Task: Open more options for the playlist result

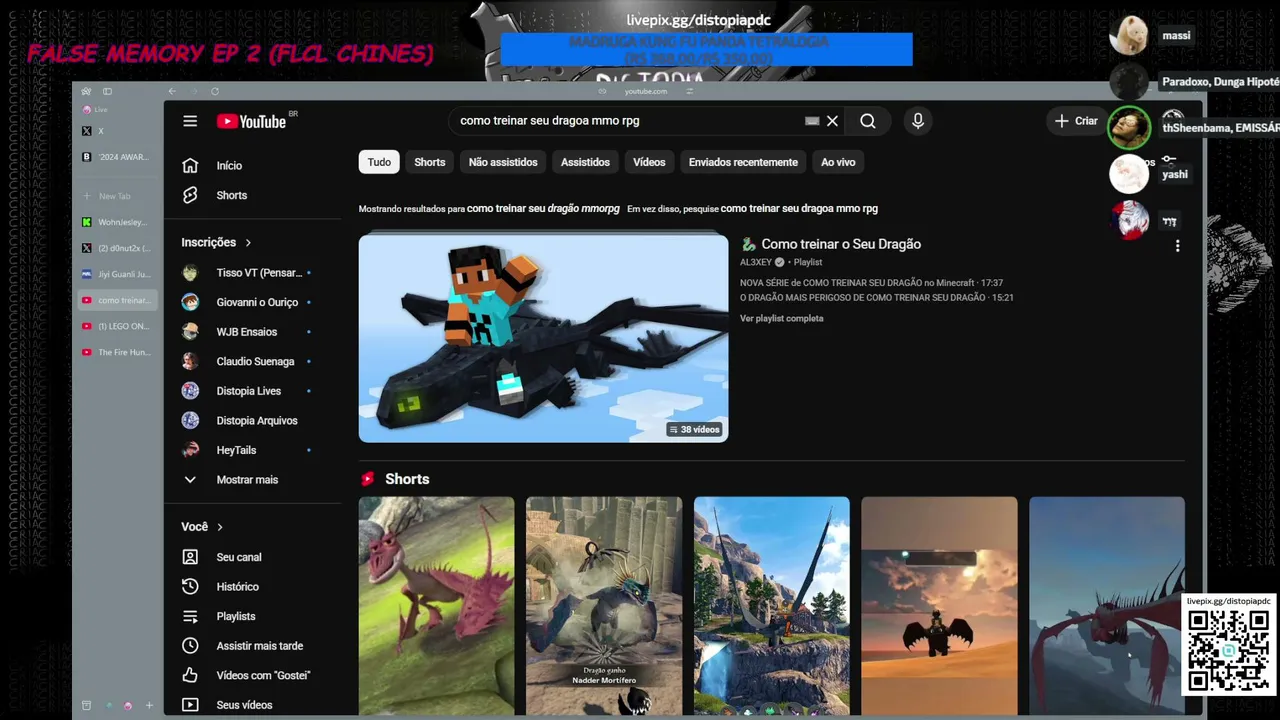Action: coord(1177,246)
